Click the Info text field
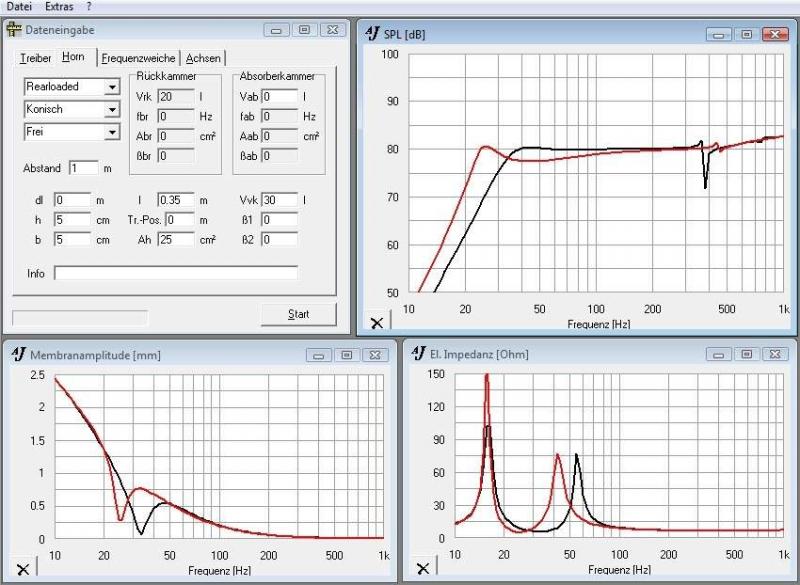 pos(176,273)
